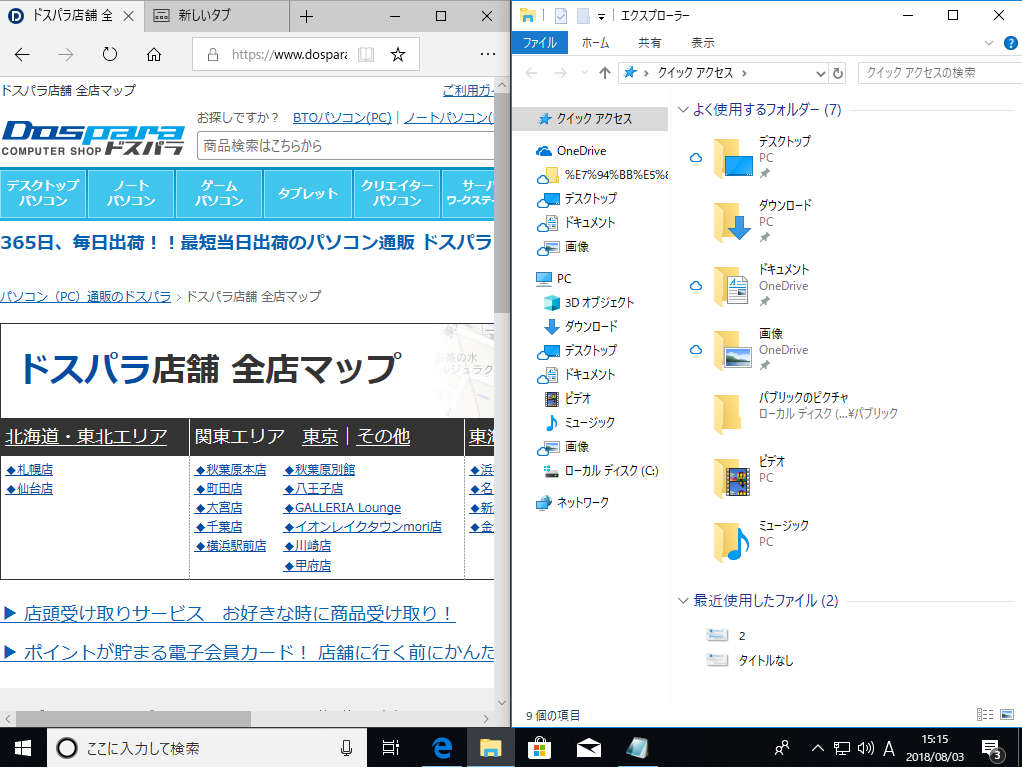Image resolution: width=1022 pixels, height=768 pixels.
Task: Collapse よく使用するフォルダー group
Action: pyautogui.click(x=683, y=110)
